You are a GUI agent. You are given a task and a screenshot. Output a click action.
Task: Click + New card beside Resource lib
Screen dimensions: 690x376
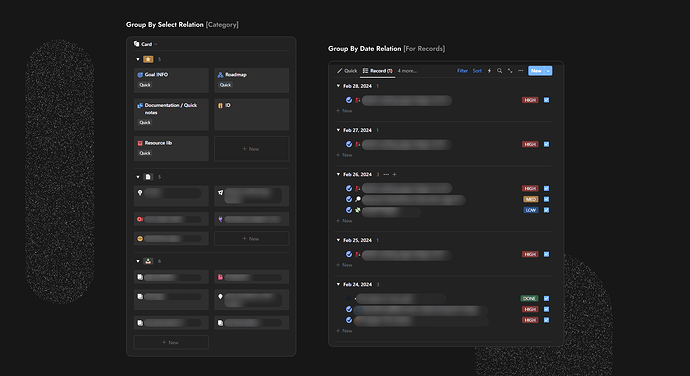click(252, 149)
